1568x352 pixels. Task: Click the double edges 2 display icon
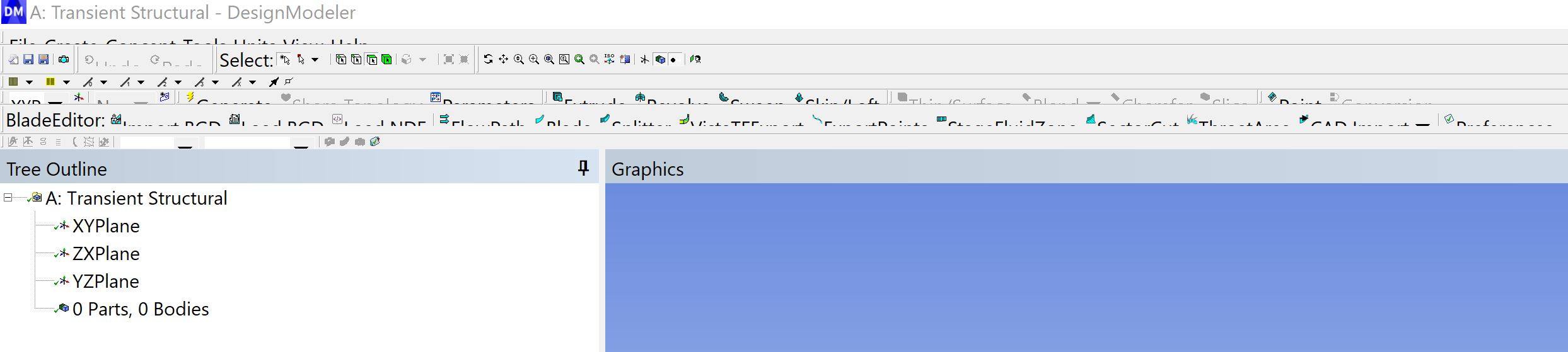[x=163, y=82]
